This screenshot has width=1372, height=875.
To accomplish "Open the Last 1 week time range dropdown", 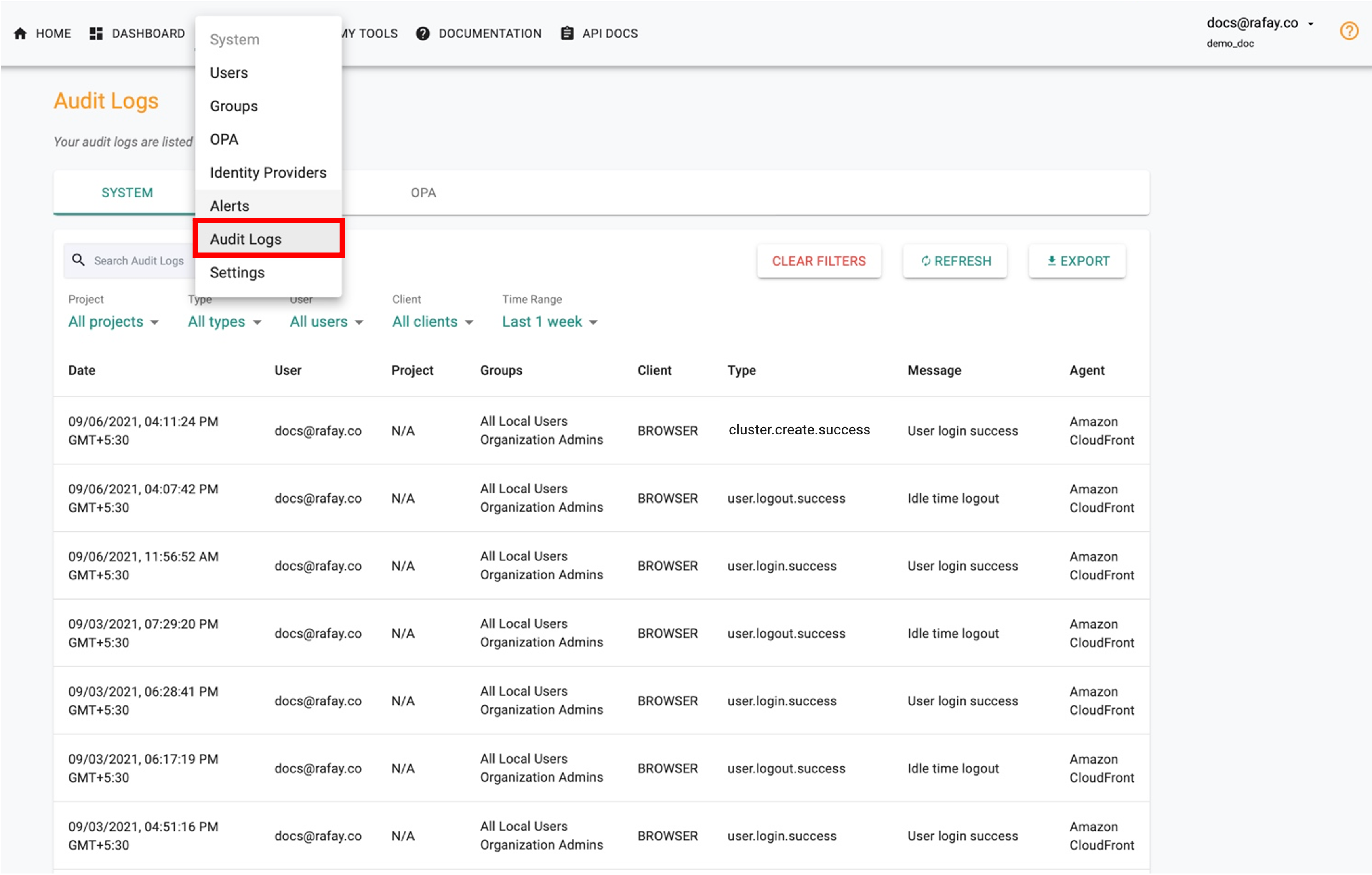I will coord(550,322).
